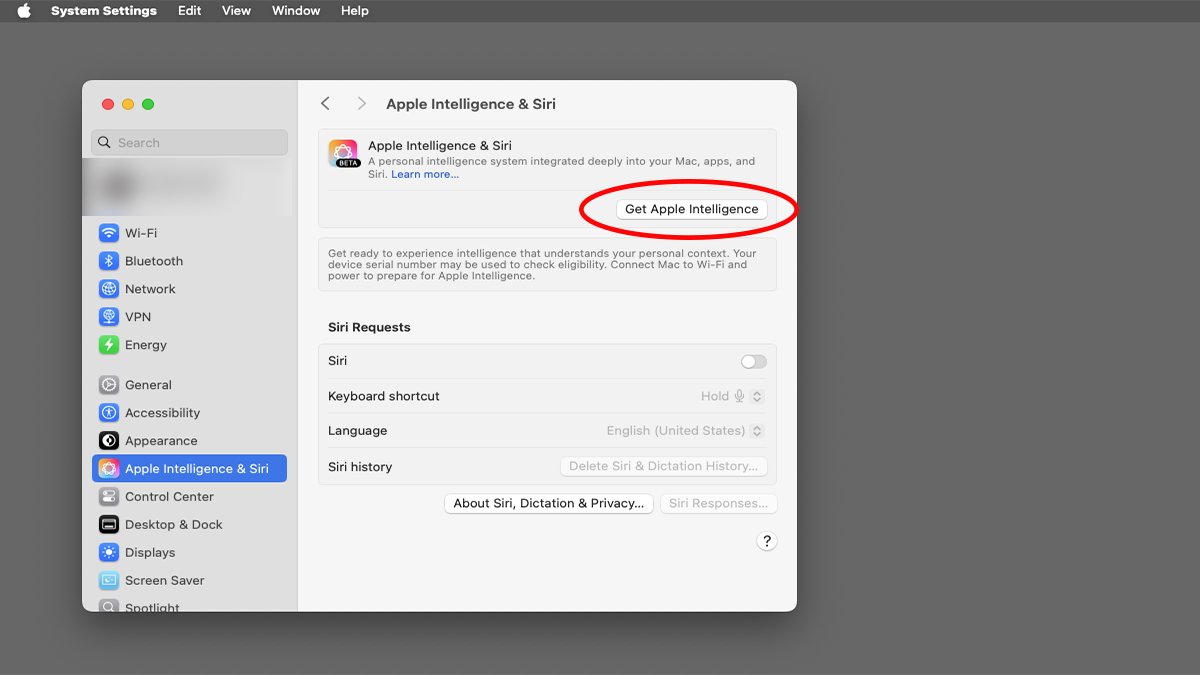Select Screen Saver in the sidebar
Image resolution: width=1200 pixels, height=675 pixels.
pyautogui.click(x=189, y=581)
